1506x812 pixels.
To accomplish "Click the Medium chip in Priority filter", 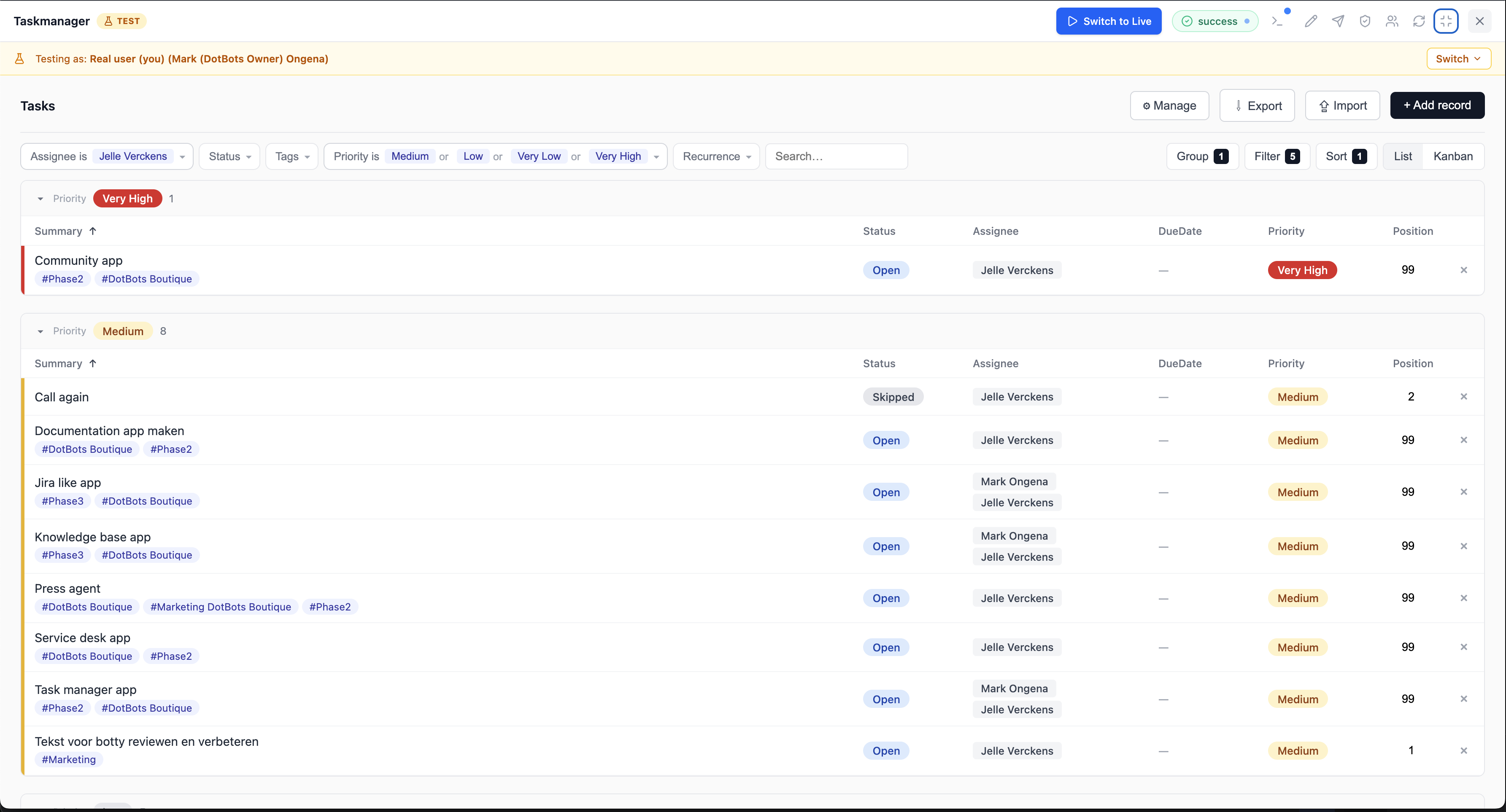I will (410, 156).
